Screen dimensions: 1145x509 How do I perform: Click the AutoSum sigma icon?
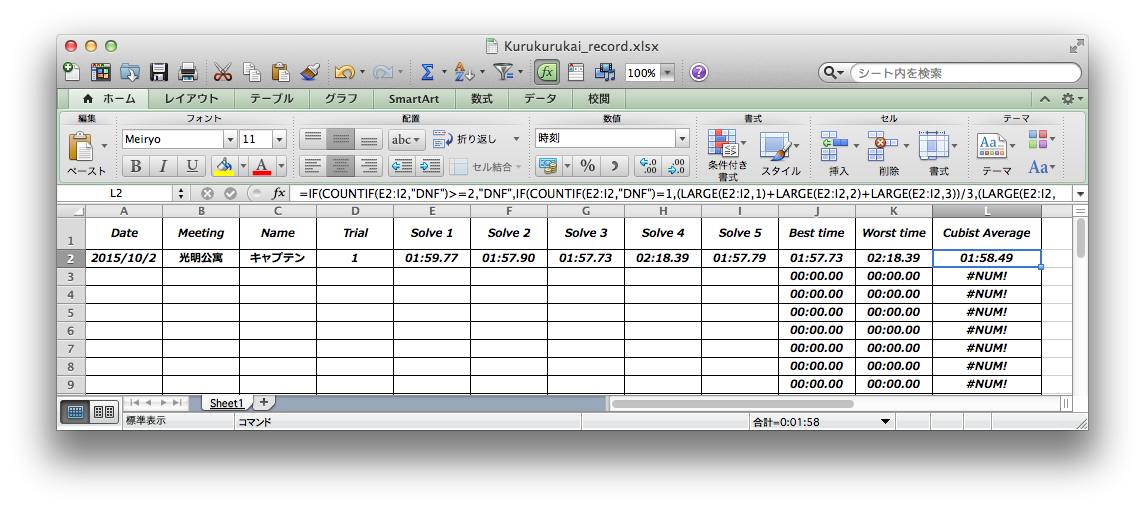click(x=427, y=72)
